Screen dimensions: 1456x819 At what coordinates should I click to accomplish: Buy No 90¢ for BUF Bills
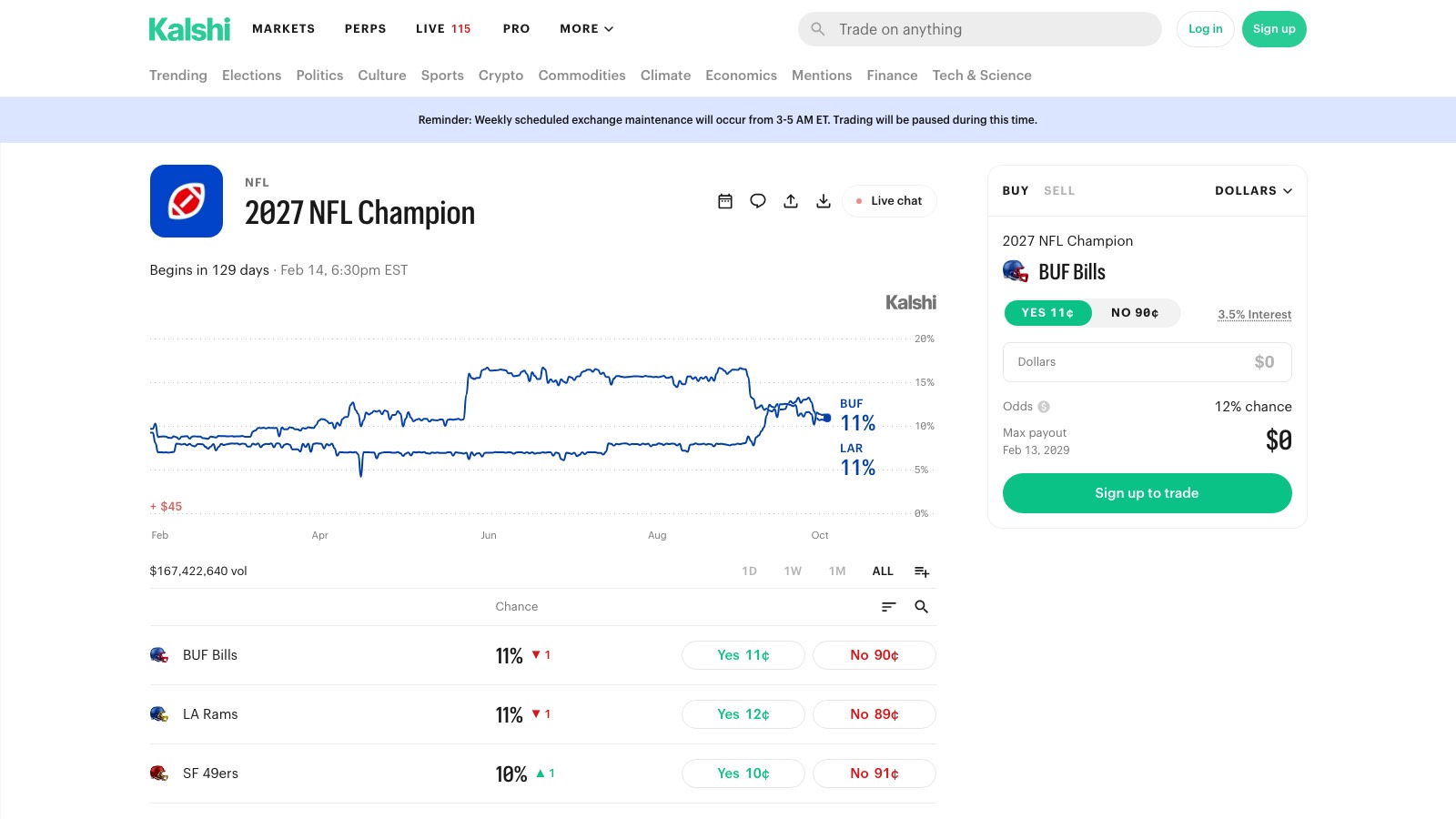[x=874, y=655]
